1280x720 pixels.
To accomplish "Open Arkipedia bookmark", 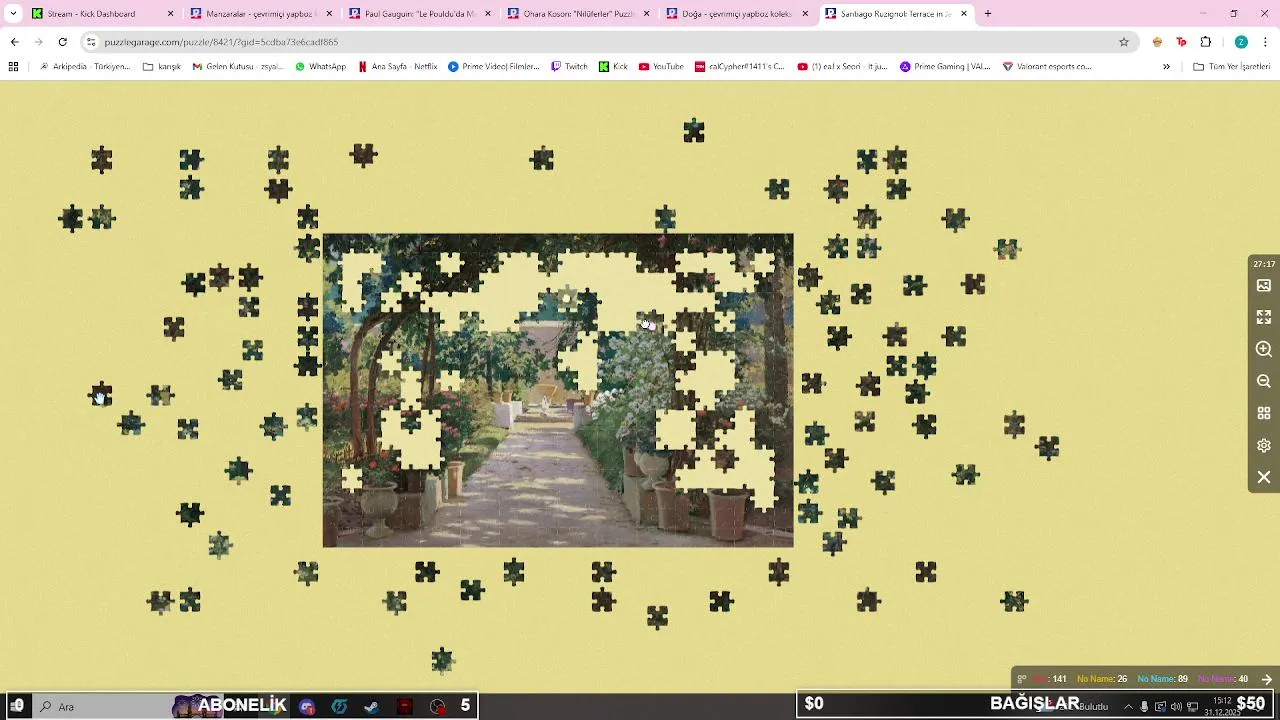I will [85, 66].
